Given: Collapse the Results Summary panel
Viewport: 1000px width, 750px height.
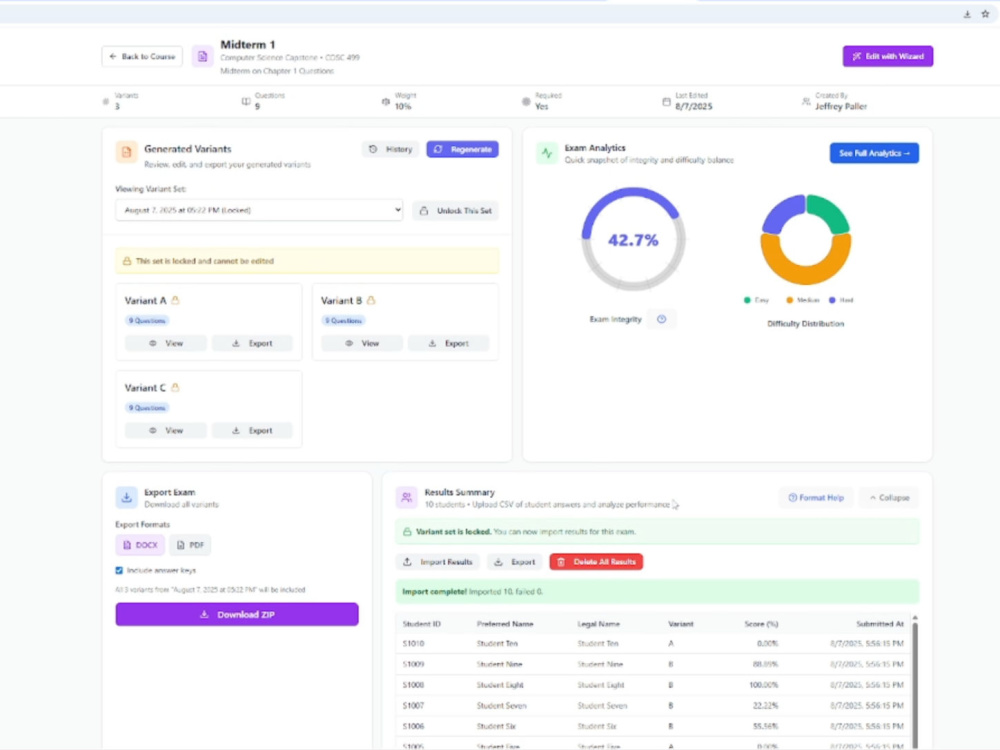Looking at the screenshot, I should (x=889, y=497).
